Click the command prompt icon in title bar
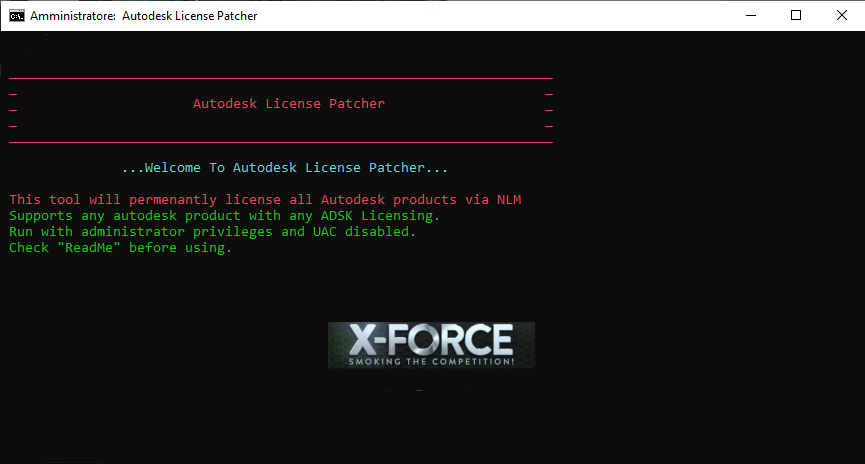 [x=17, y=15]
